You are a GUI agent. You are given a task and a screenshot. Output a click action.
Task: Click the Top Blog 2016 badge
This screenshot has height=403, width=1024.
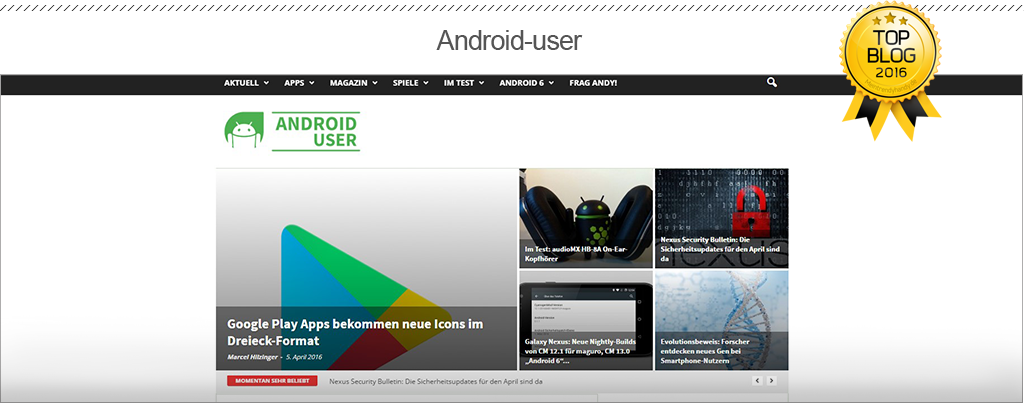(x=891, y=70)
